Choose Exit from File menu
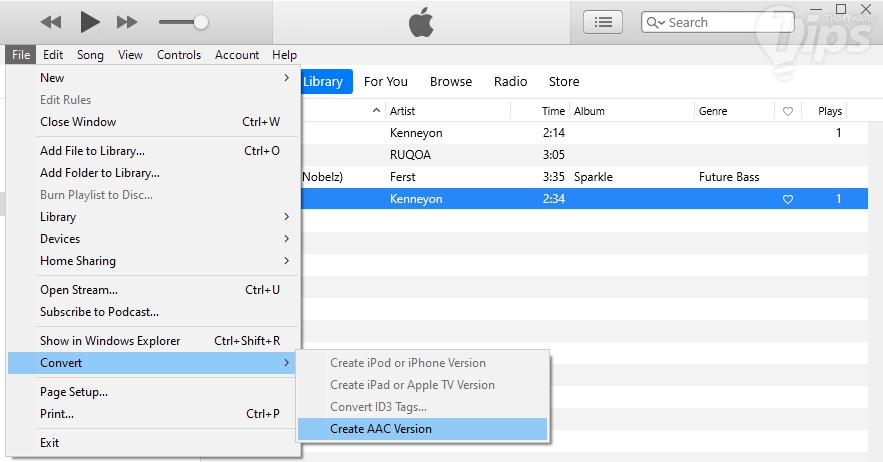This screenshot has height=462, width=883. (154, 443)
